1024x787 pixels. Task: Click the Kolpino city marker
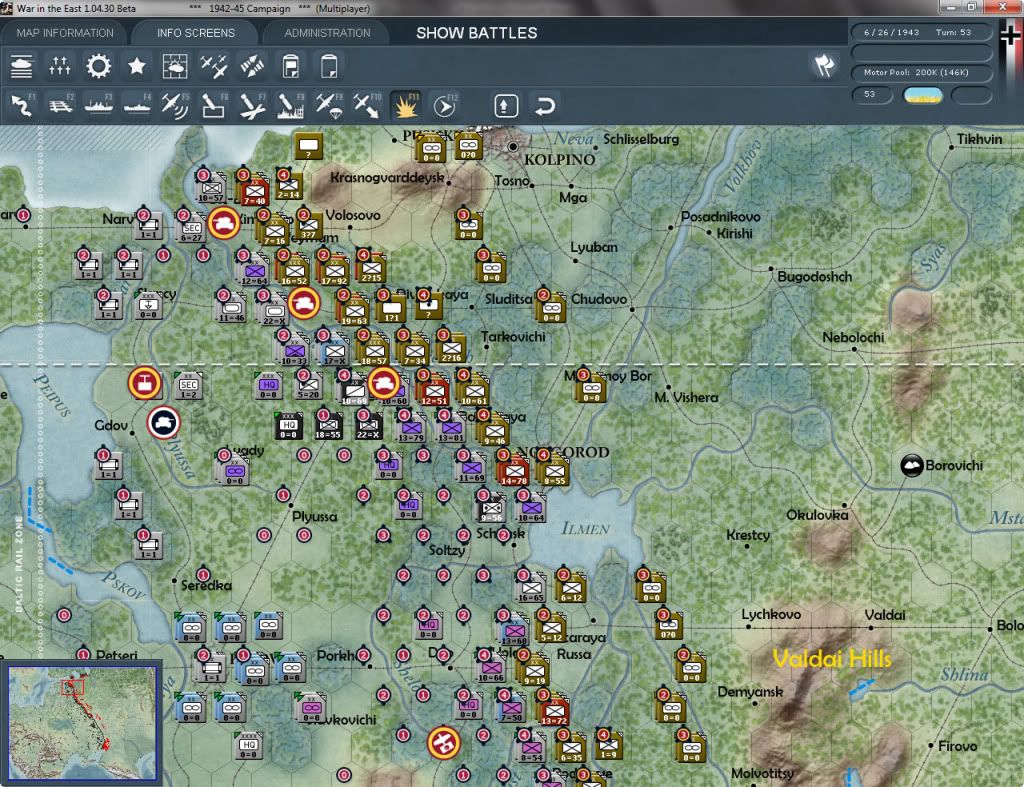(513, 146)
